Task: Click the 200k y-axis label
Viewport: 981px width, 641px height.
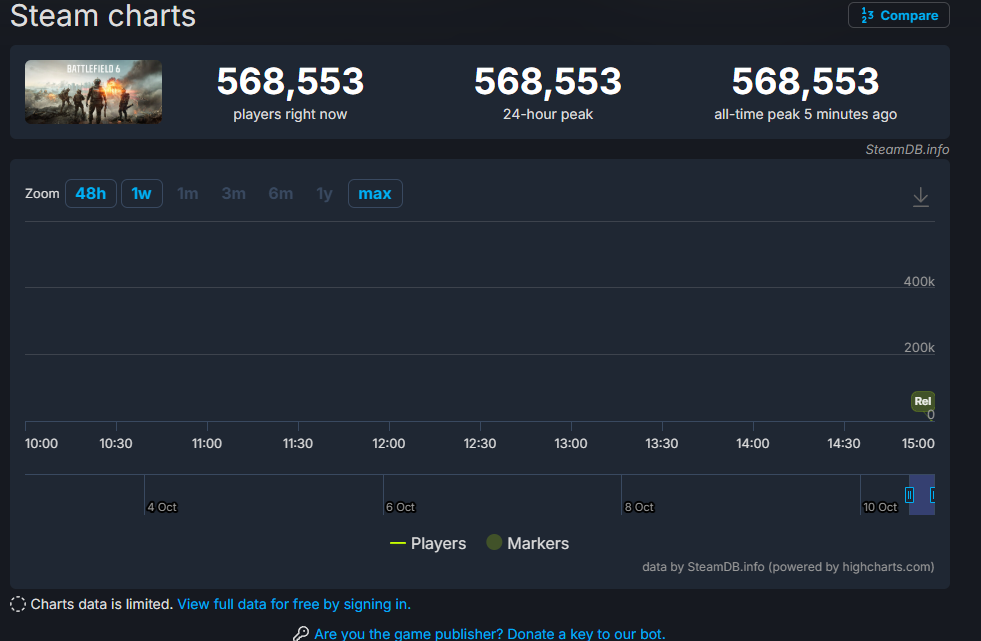Action: point(918,348)
